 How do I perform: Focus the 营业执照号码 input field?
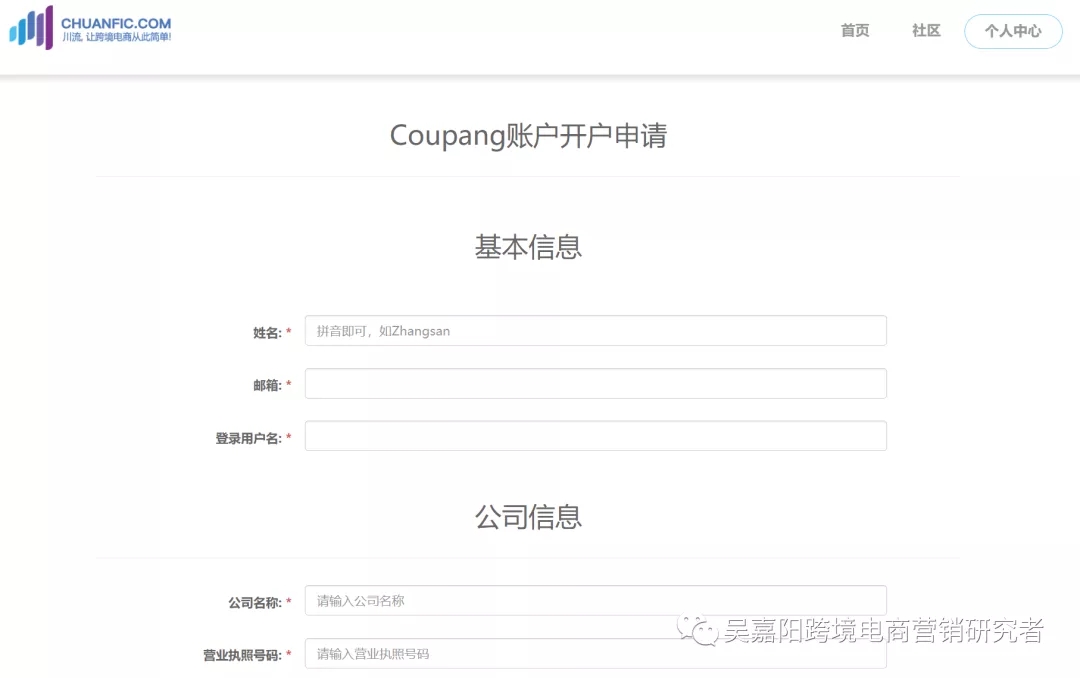coord(596,653)
